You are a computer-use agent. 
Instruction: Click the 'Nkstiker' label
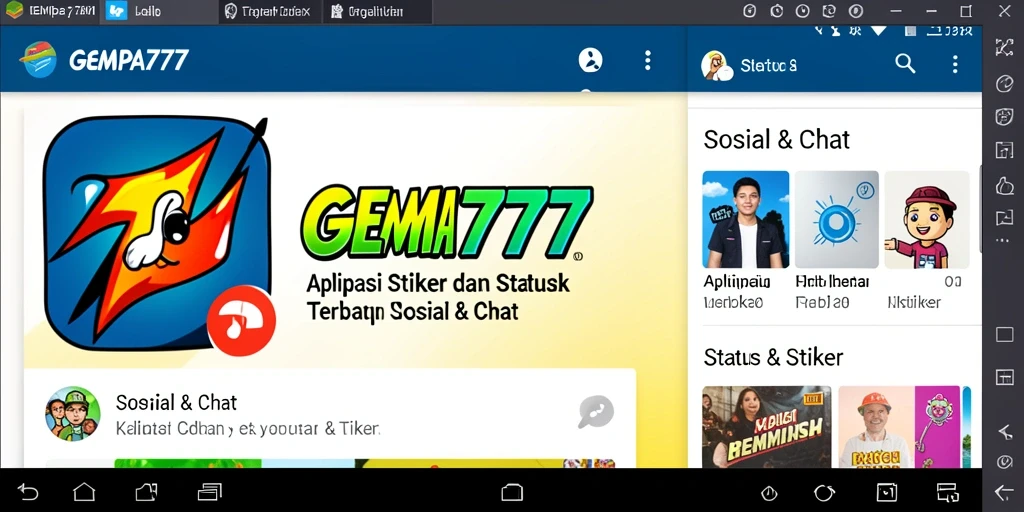click(914, 302)
